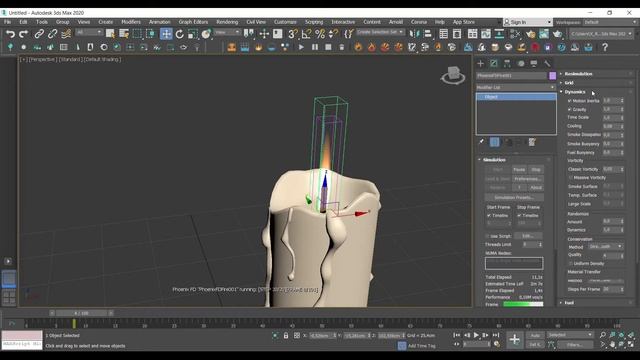Activate the Select and Scale tool

(193, 34)
